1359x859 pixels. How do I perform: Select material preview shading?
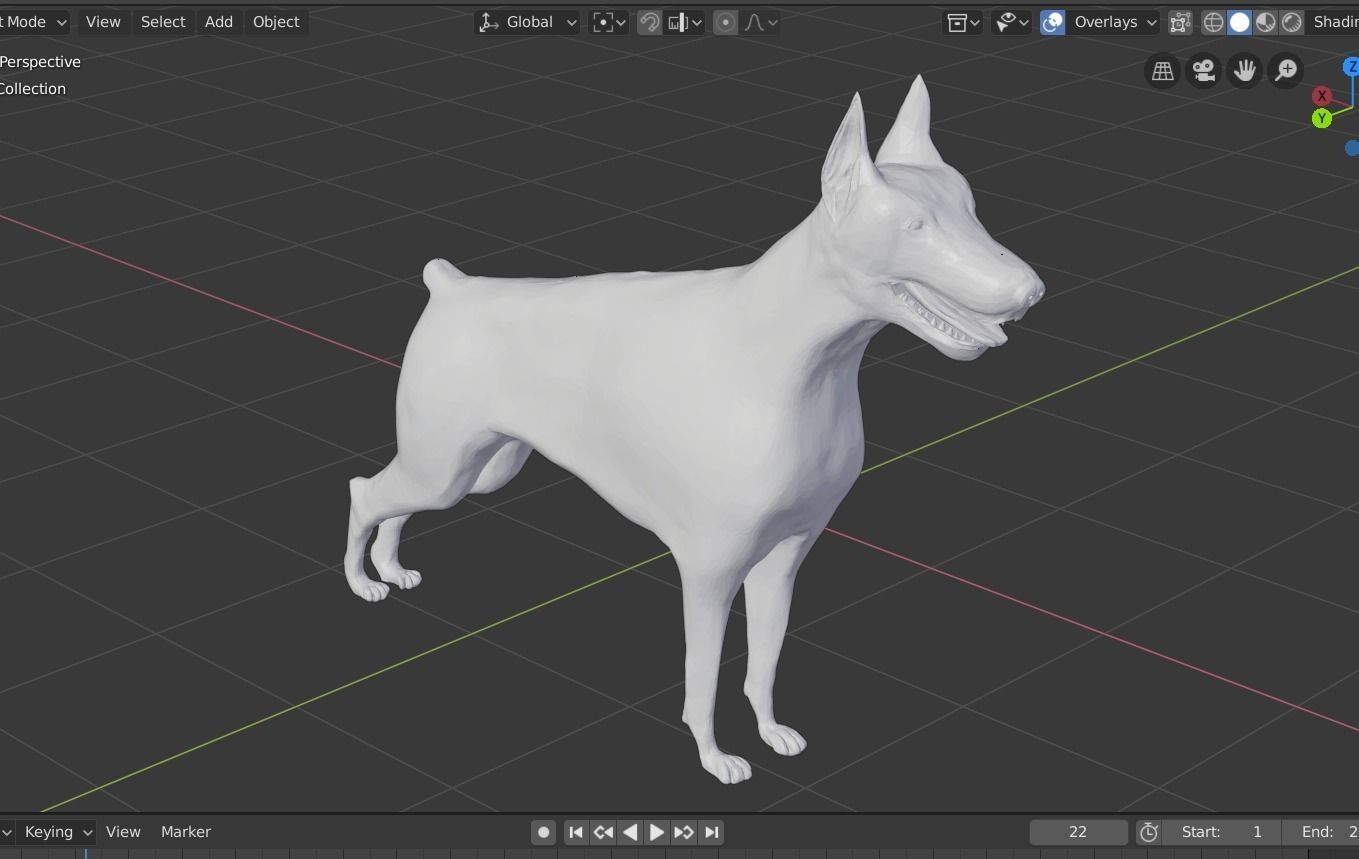tap(1265, 22)
